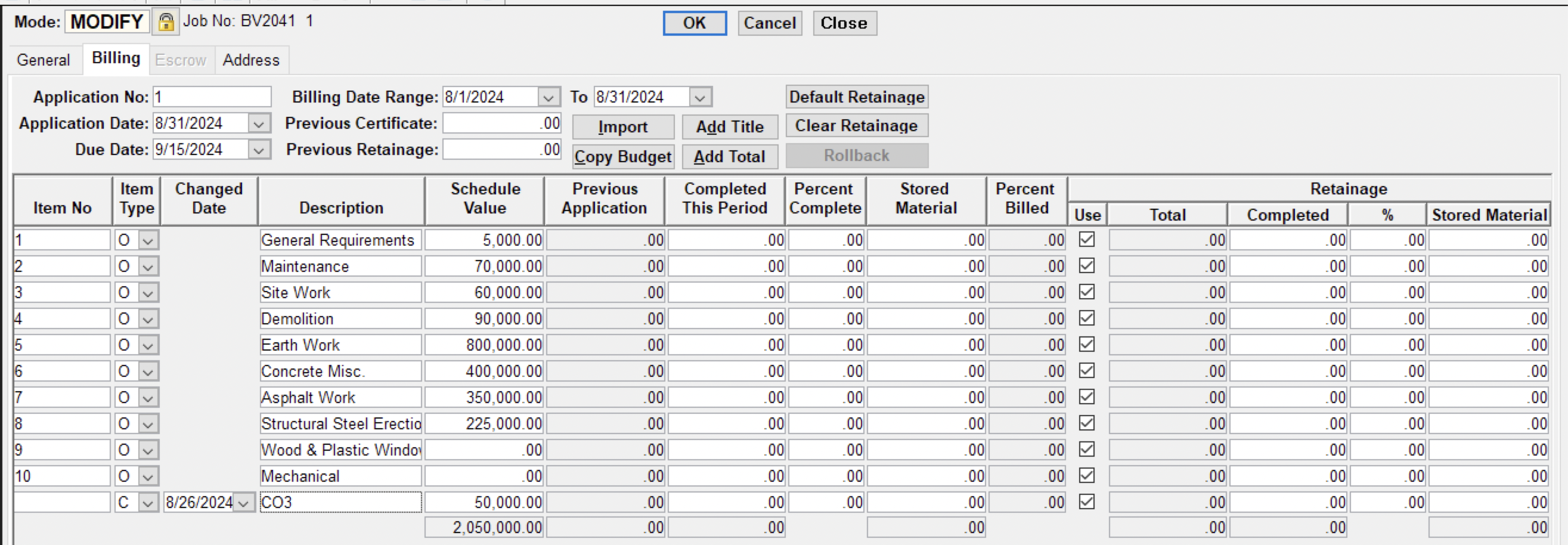Open Item Type dropdown for Asphalt Work

coord(148,398)
